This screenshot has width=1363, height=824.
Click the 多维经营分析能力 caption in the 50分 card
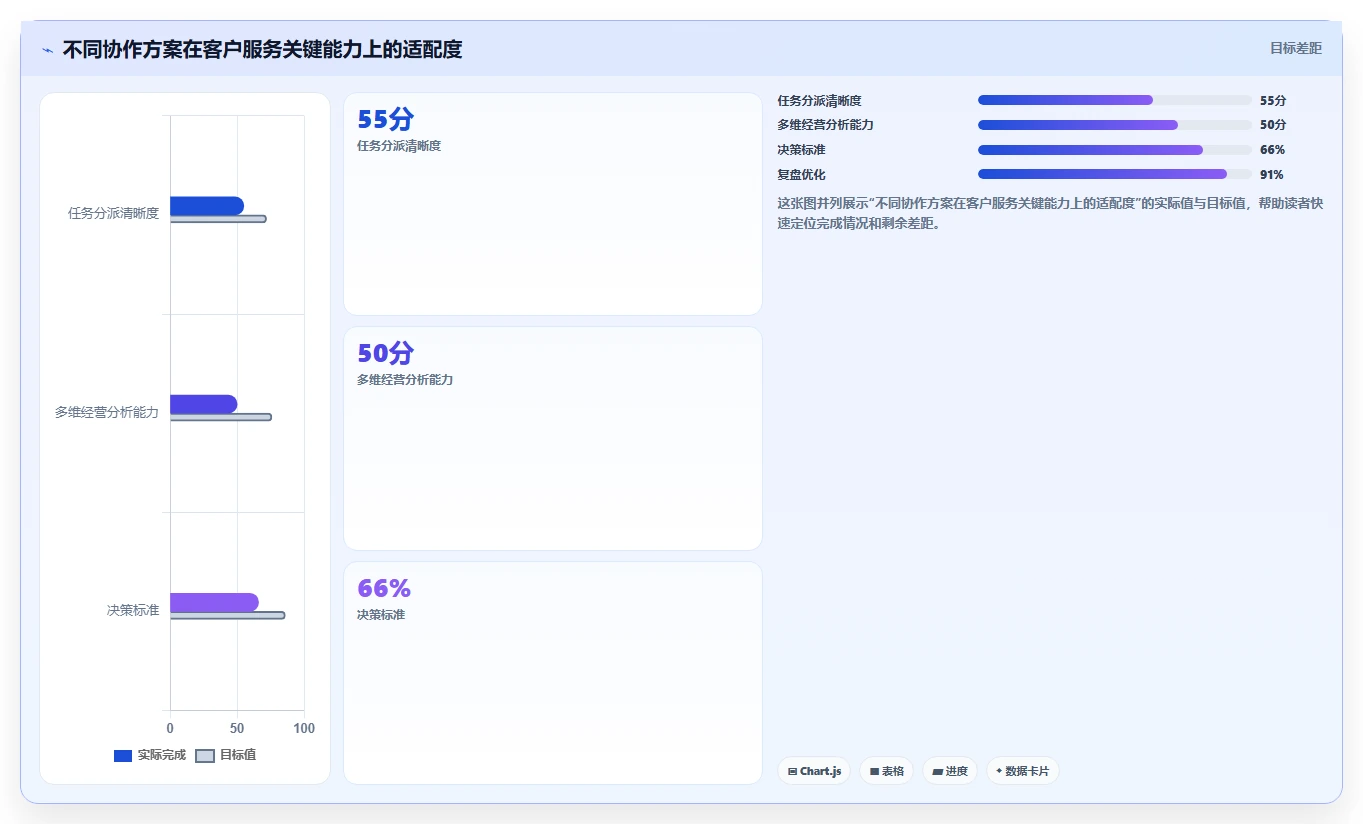(405, 380)
